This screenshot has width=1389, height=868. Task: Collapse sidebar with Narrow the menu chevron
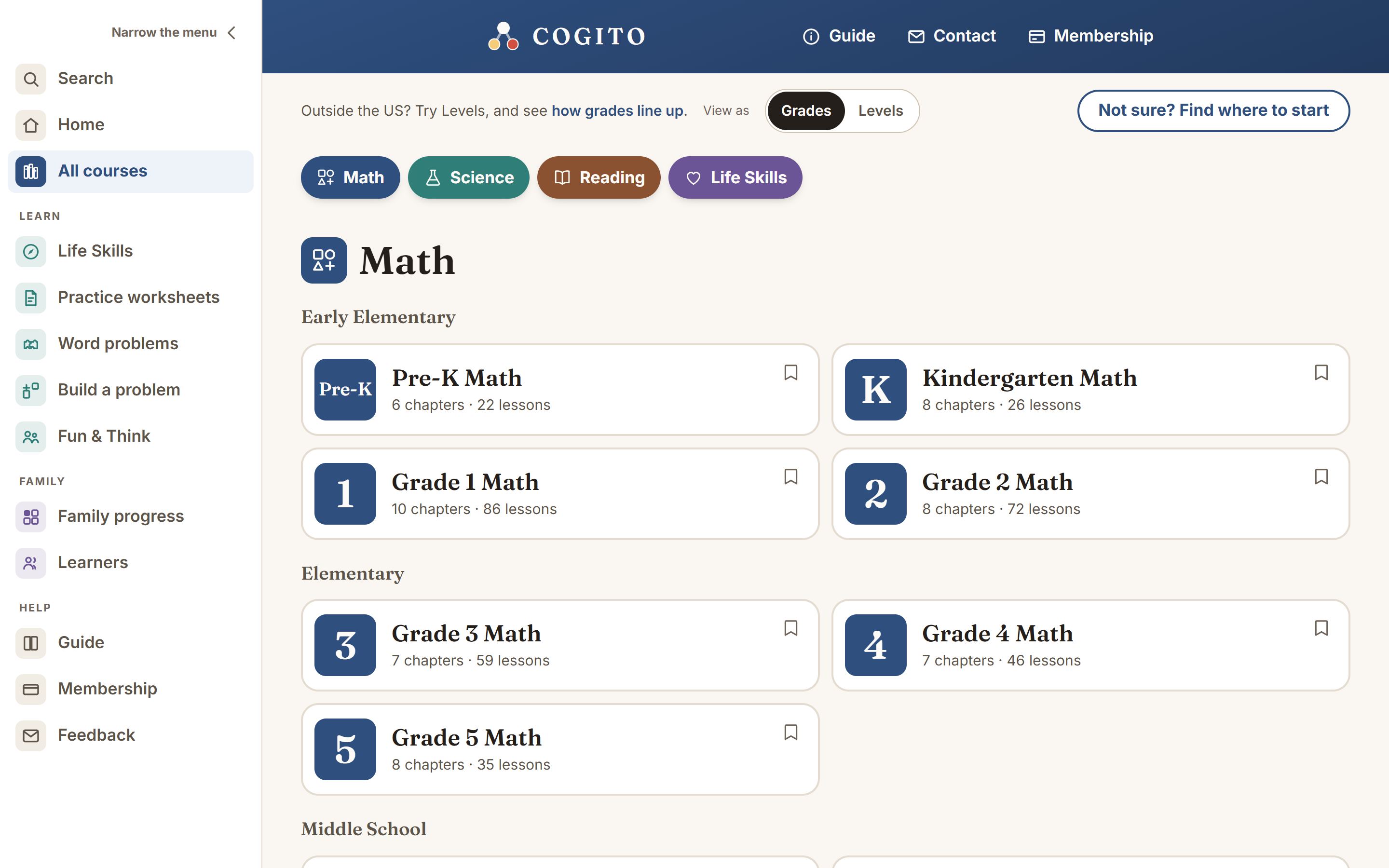click(x=231, y=33)
